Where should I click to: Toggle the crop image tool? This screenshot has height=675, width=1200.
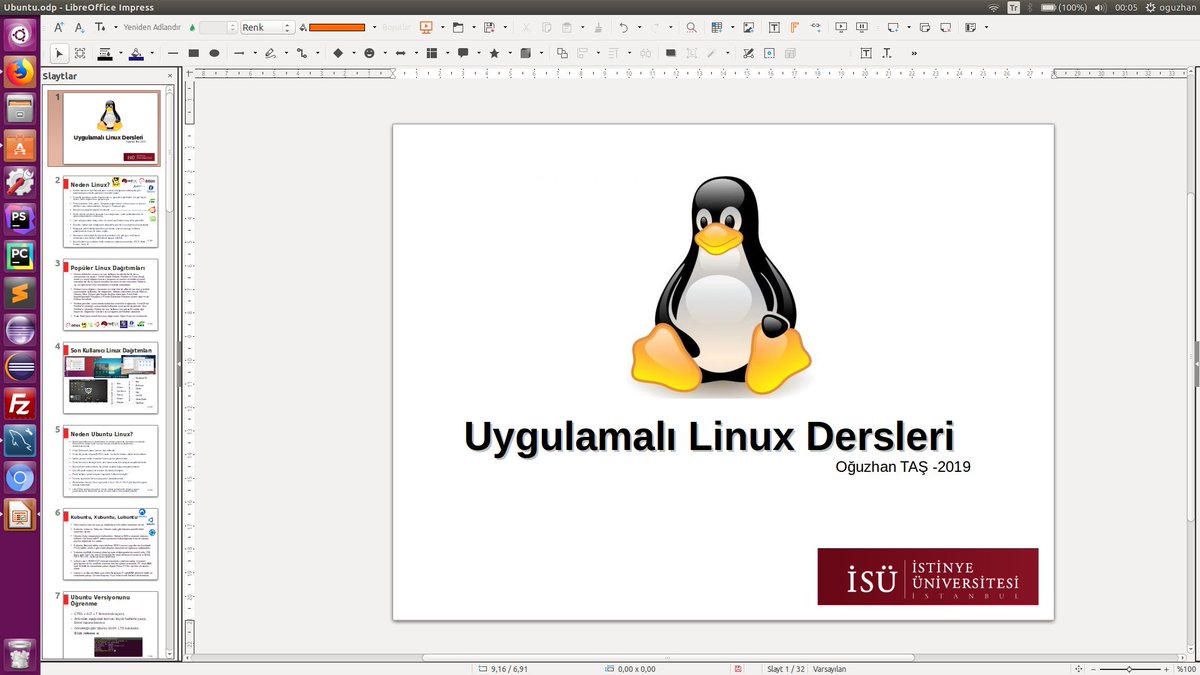coord(691,53)
